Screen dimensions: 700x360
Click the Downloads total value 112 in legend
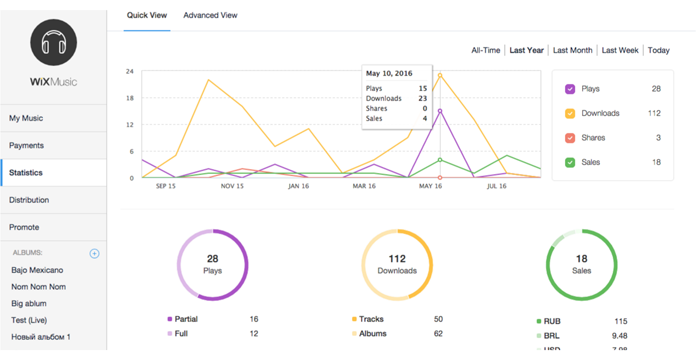654,113
